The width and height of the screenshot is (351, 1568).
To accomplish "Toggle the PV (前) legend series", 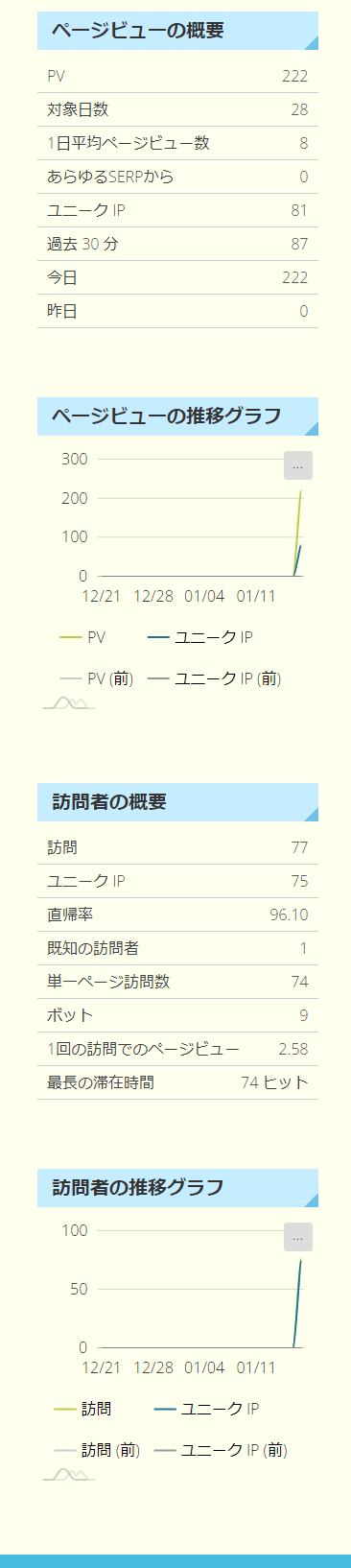I will tap(96, 678).
